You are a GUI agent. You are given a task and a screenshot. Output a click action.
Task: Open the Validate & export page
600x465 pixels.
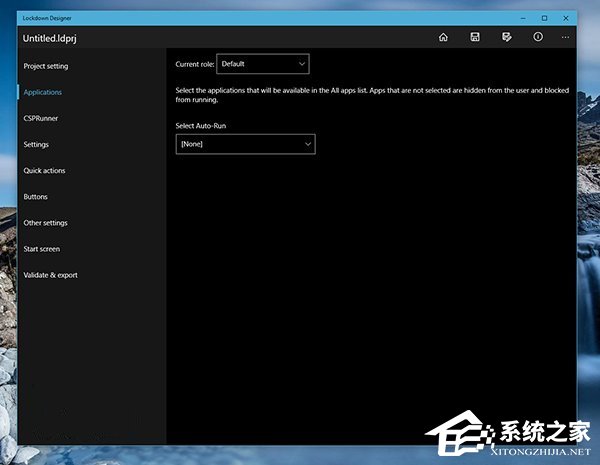point(50,275)
